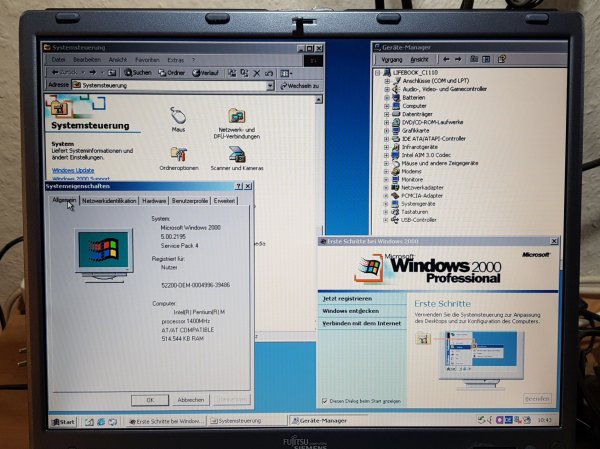The height and width of the screenshot is (449, 600).
Task: Select the Infrarotgeräte tree row
Action: (x=420, y=147)
